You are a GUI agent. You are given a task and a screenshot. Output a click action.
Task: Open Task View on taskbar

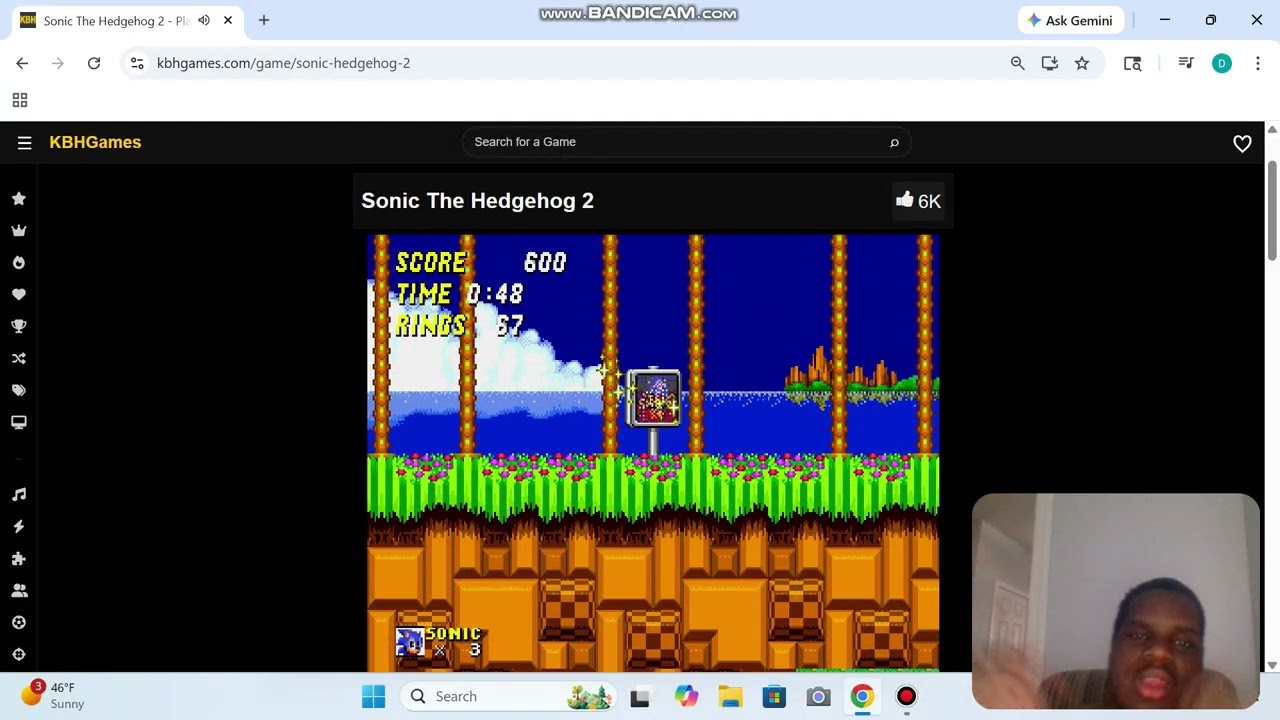pos(640,697)
